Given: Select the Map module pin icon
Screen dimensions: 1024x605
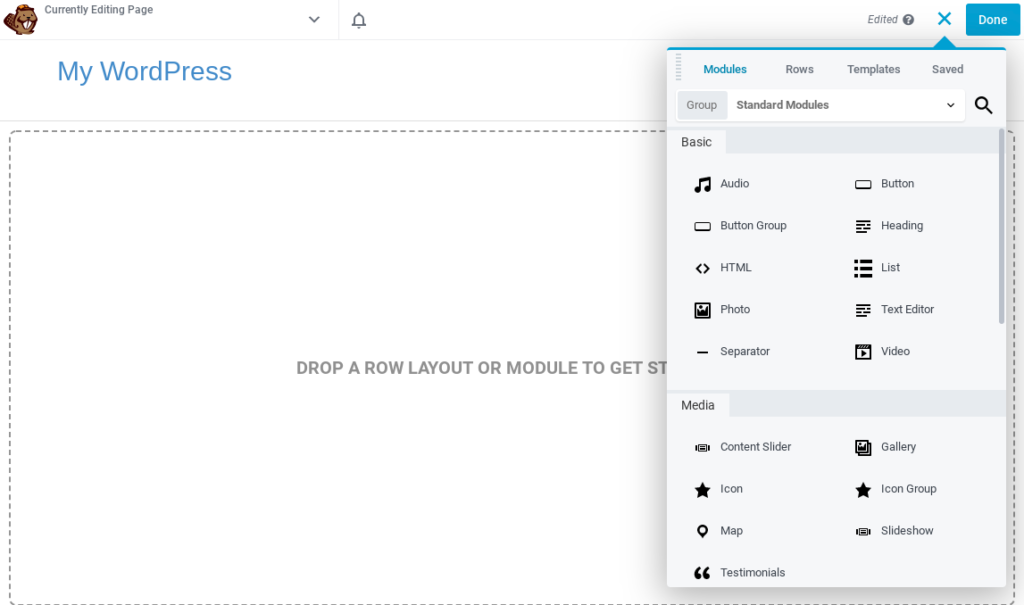Looking at the screenshot, I should click(x=703, y=531).
